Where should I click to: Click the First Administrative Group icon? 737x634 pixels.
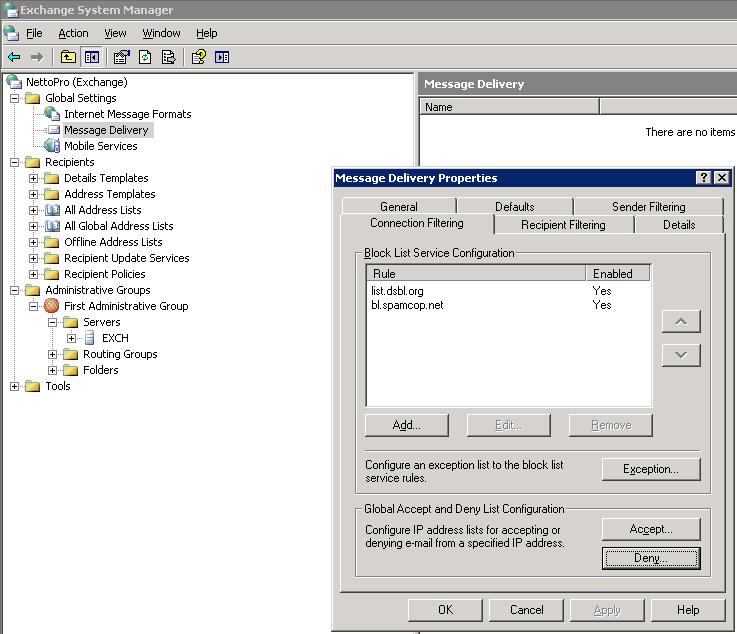pos(52,305)
